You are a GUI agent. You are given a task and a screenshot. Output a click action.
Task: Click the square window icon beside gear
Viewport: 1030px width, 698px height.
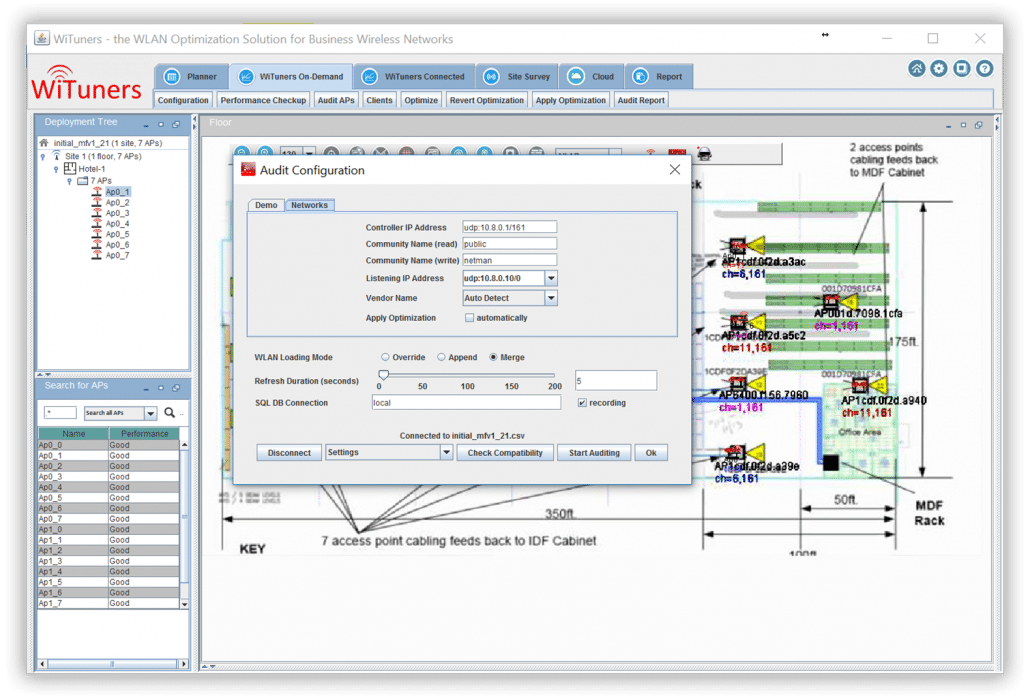(962, 68)
